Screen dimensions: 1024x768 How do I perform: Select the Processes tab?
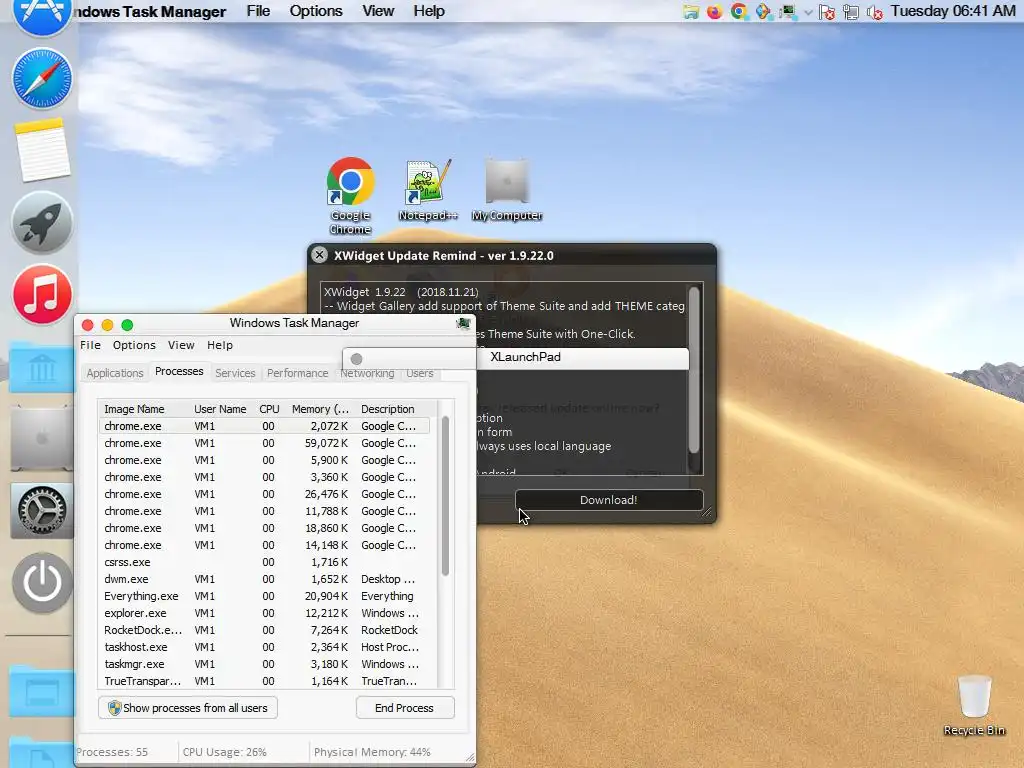[x=179, y=372]
